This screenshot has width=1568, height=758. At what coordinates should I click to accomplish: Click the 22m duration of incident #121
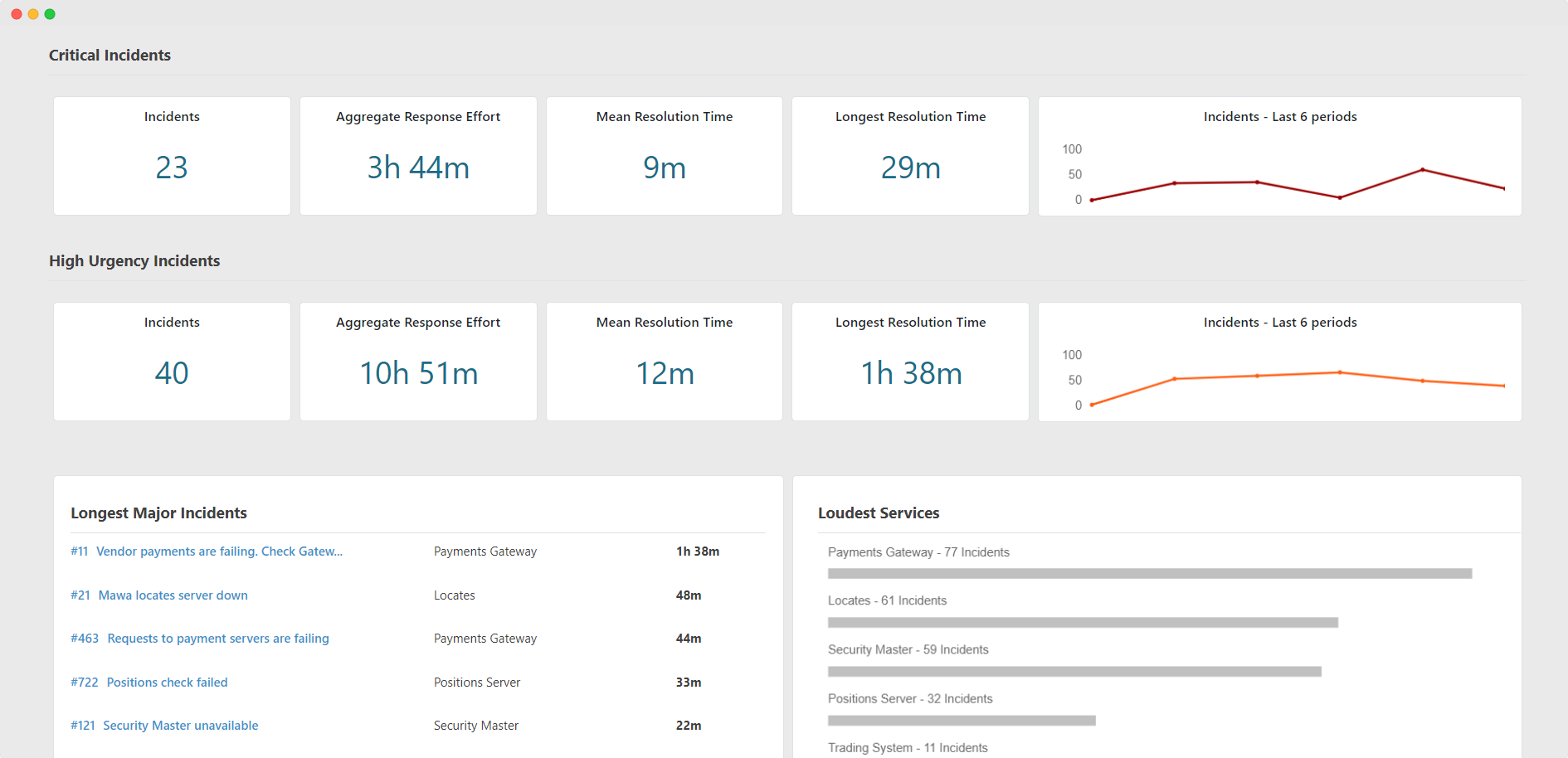[689, 726]
